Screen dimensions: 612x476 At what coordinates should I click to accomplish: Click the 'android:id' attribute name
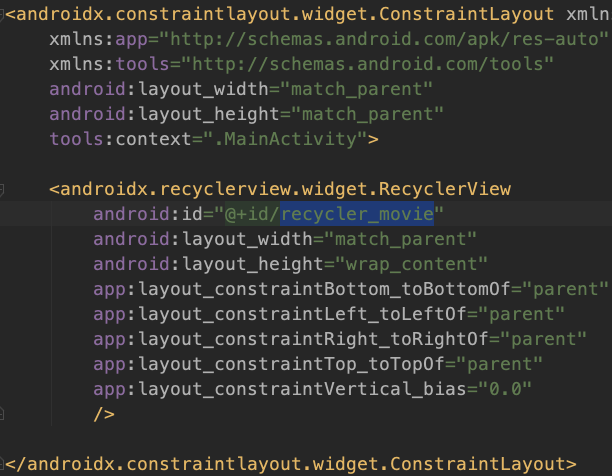(148, 214)
